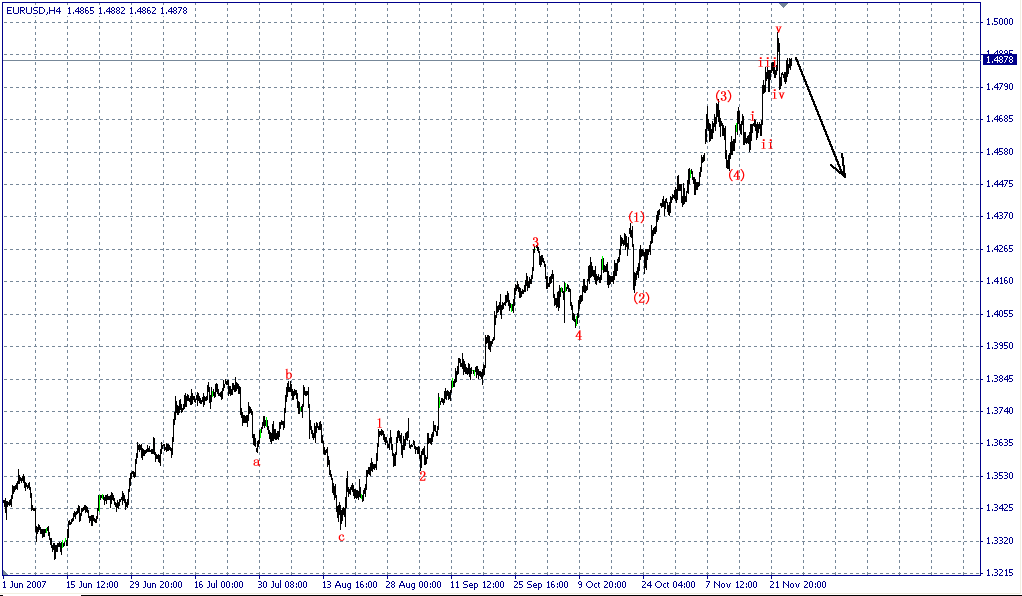Select the wave annotation (1)
This screenshot has height=596, width=1022.
(637, 215)
